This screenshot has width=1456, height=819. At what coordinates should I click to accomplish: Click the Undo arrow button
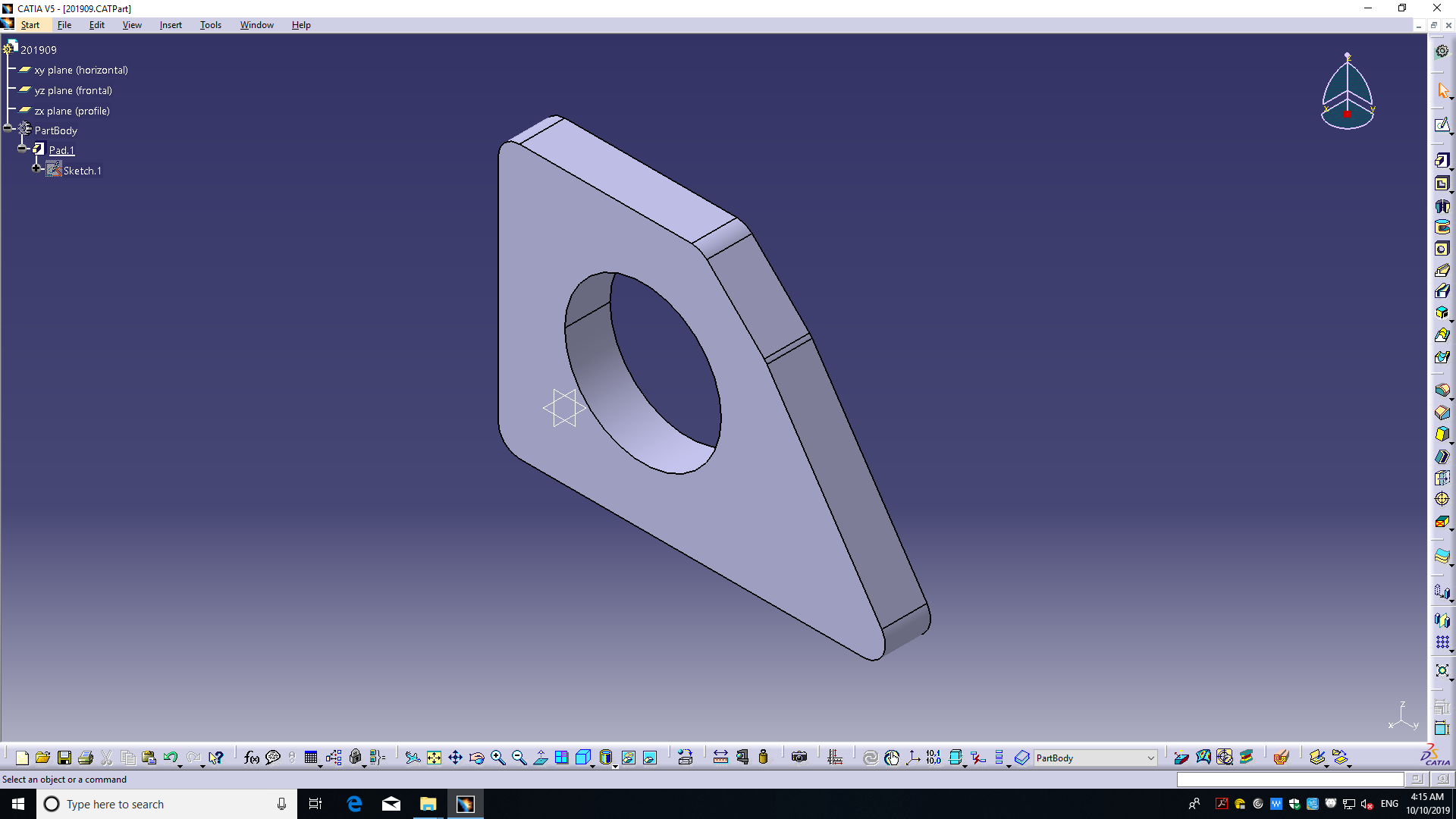coord(170,758)
